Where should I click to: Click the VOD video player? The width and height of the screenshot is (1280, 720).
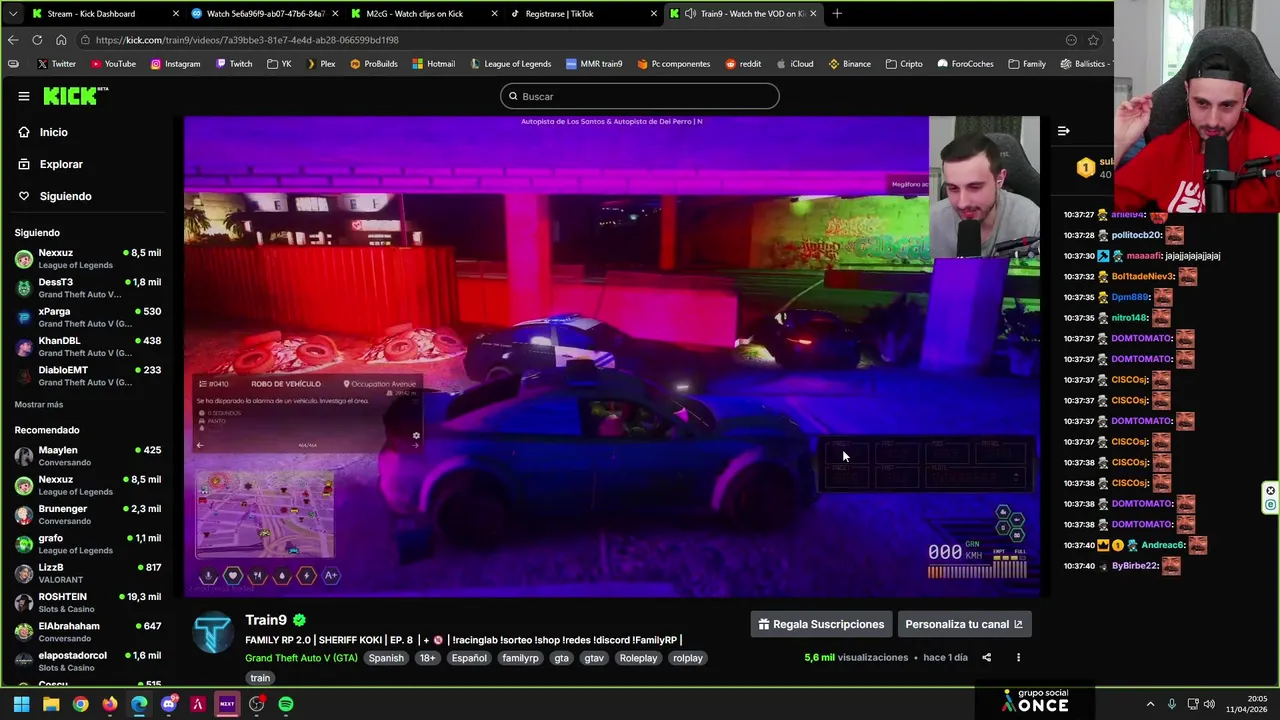click(612, 356)
